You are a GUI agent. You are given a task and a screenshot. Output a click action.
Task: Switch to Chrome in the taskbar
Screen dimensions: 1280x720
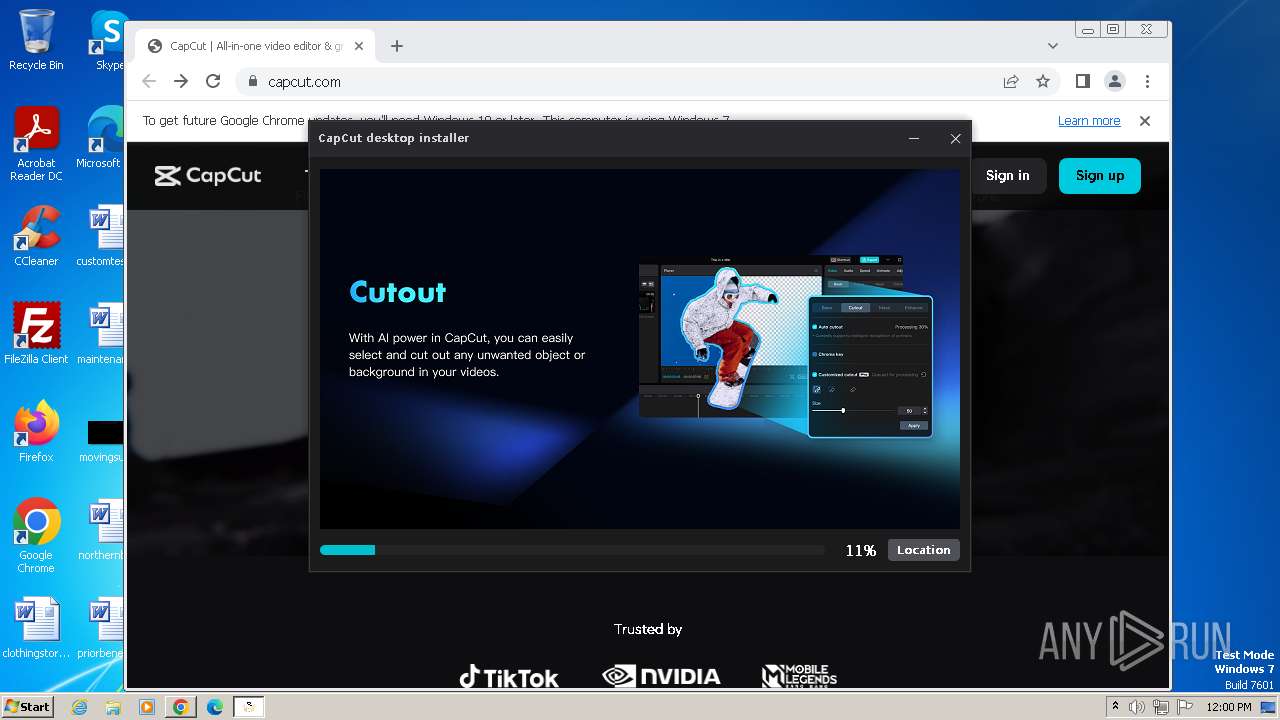181,707
